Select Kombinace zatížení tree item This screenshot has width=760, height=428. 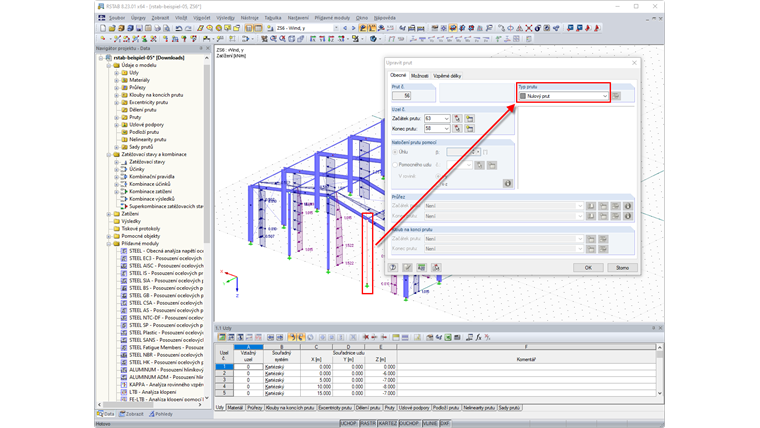coord(150,191)
